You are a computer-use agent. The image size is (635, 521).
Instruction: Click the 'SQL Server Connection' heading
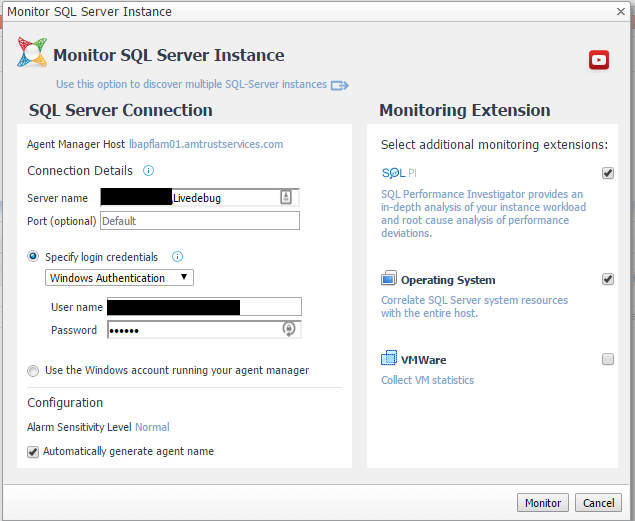pyautogui.click(x=121, y=110)
